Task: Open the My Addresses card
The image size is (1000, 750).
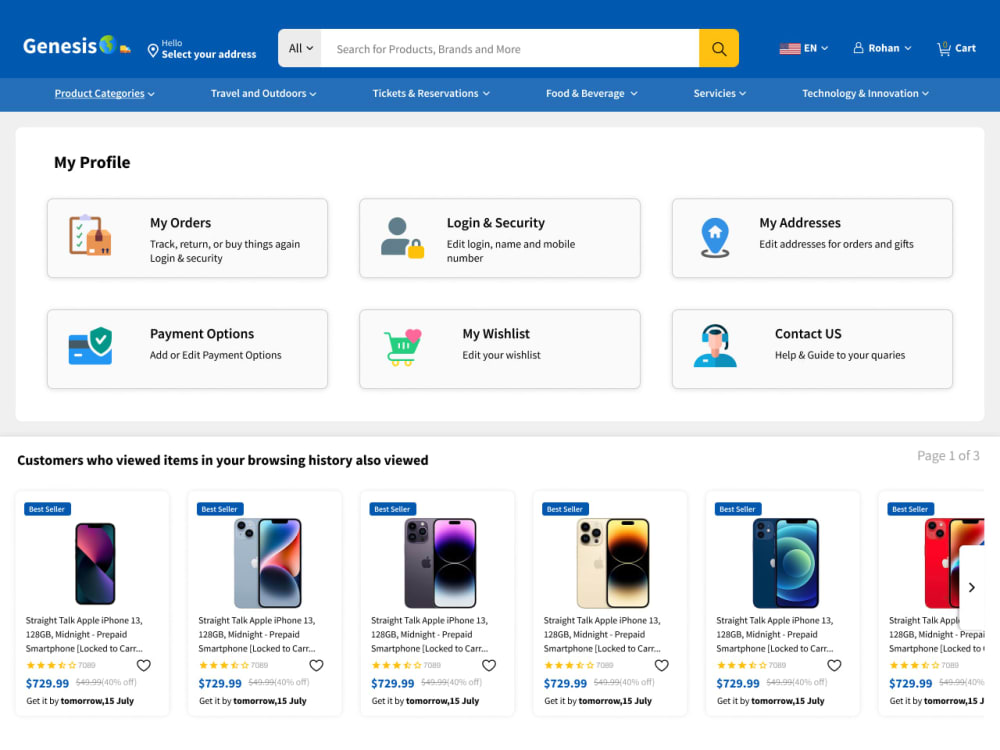Action: [812, 238]
